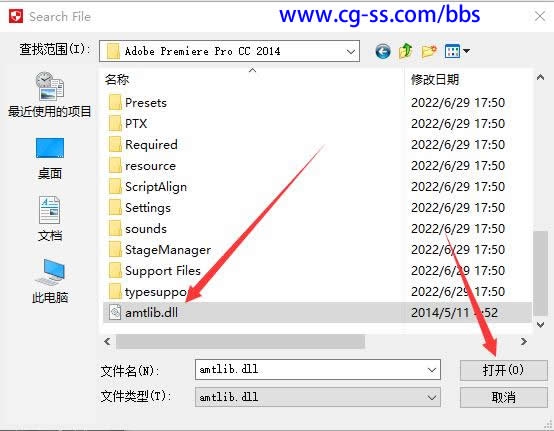The height and width of the screenshot is (431, 554).
Task: Expand the file type (文件类型) dropdown
Action: [x=431, y=397]
